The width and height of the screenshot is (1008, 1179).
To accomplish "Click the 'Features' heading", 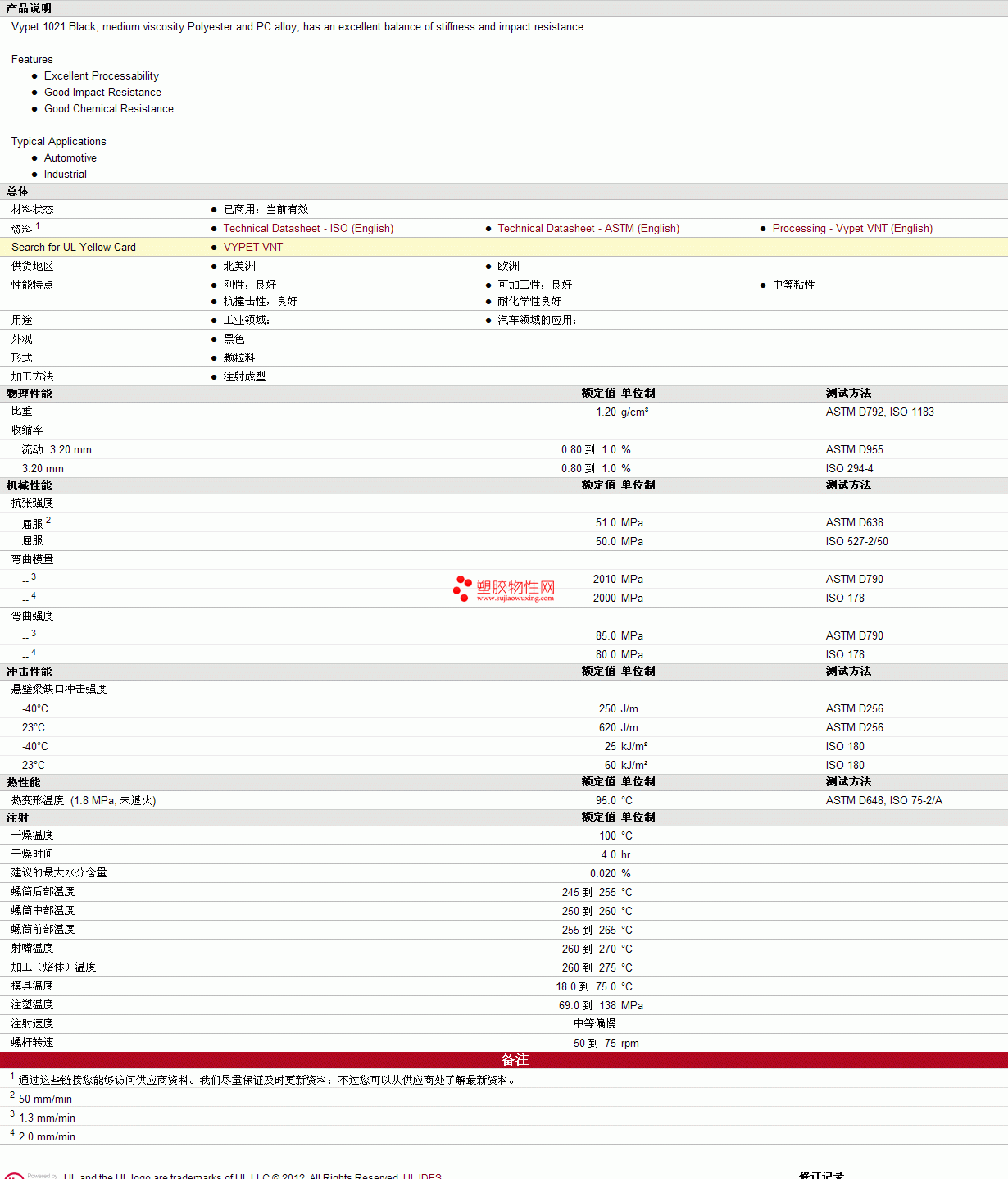I will [x=32, y=60].
